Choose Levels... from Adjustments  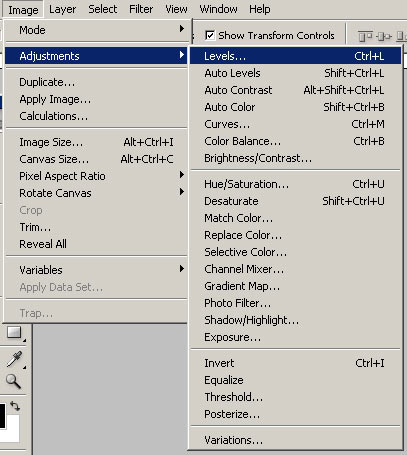click(295, 56)
